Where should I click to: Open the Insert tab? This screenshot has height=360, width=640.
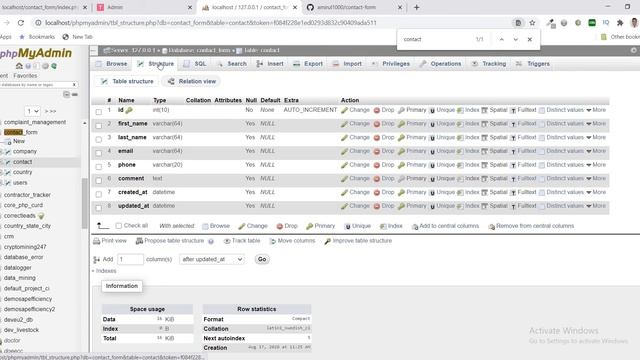270,64
